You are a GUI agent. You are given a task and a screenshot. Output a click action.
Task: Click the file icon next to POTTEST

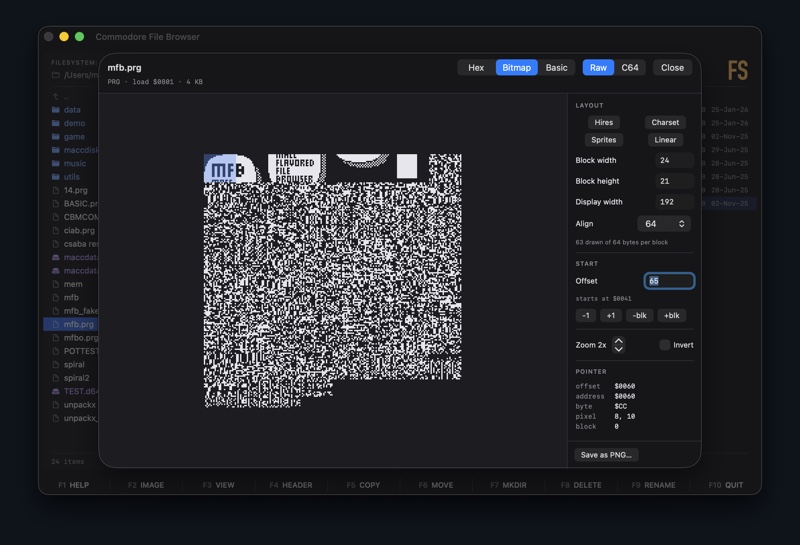click(56, 351)
